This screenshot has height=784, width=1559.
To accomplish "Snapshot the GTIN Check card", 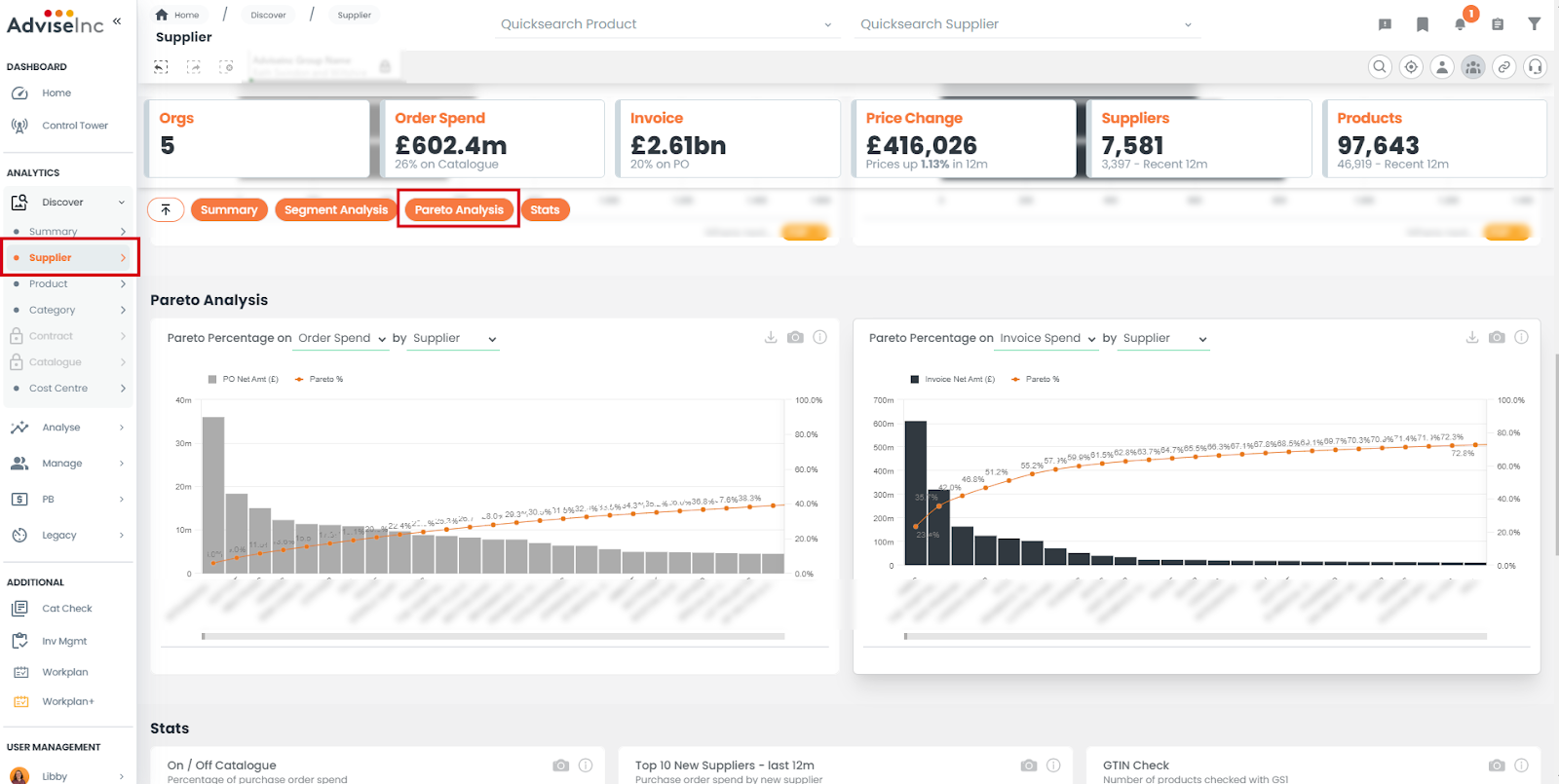I will click(1497, 765).
